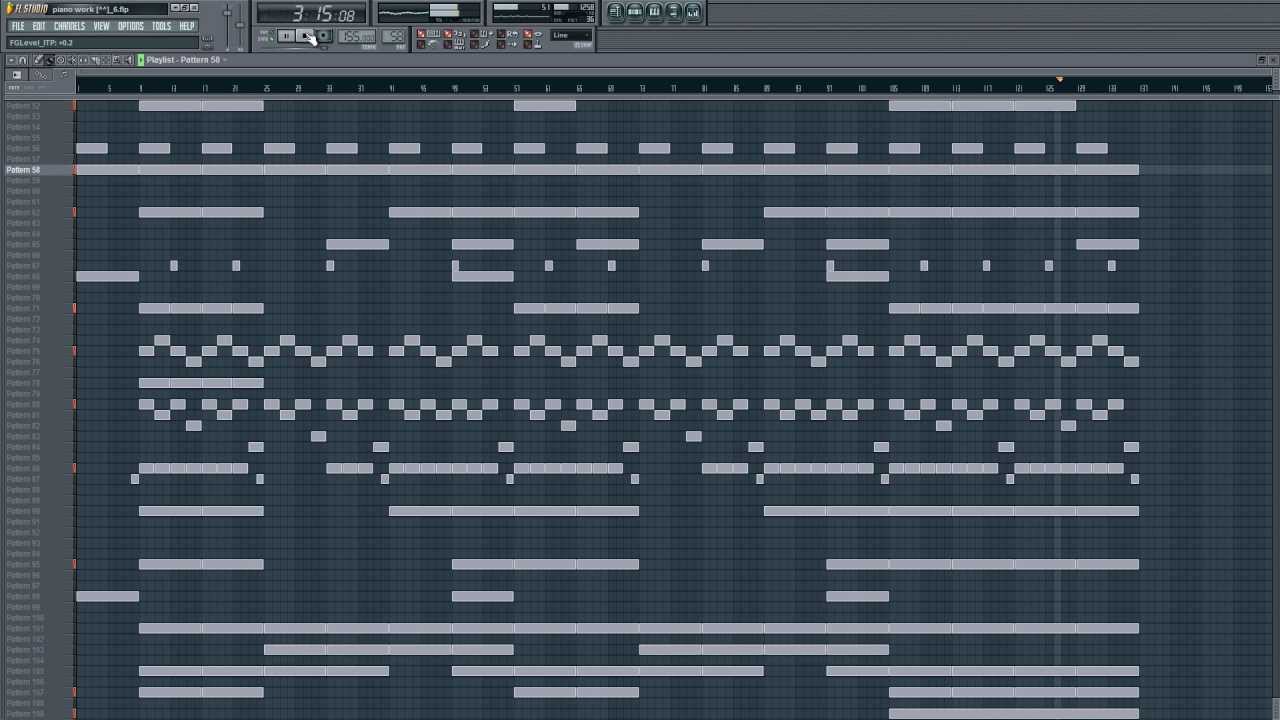1280x720 pixels.
Task: Toggle note/automation option with arrow
Action: 508,44
